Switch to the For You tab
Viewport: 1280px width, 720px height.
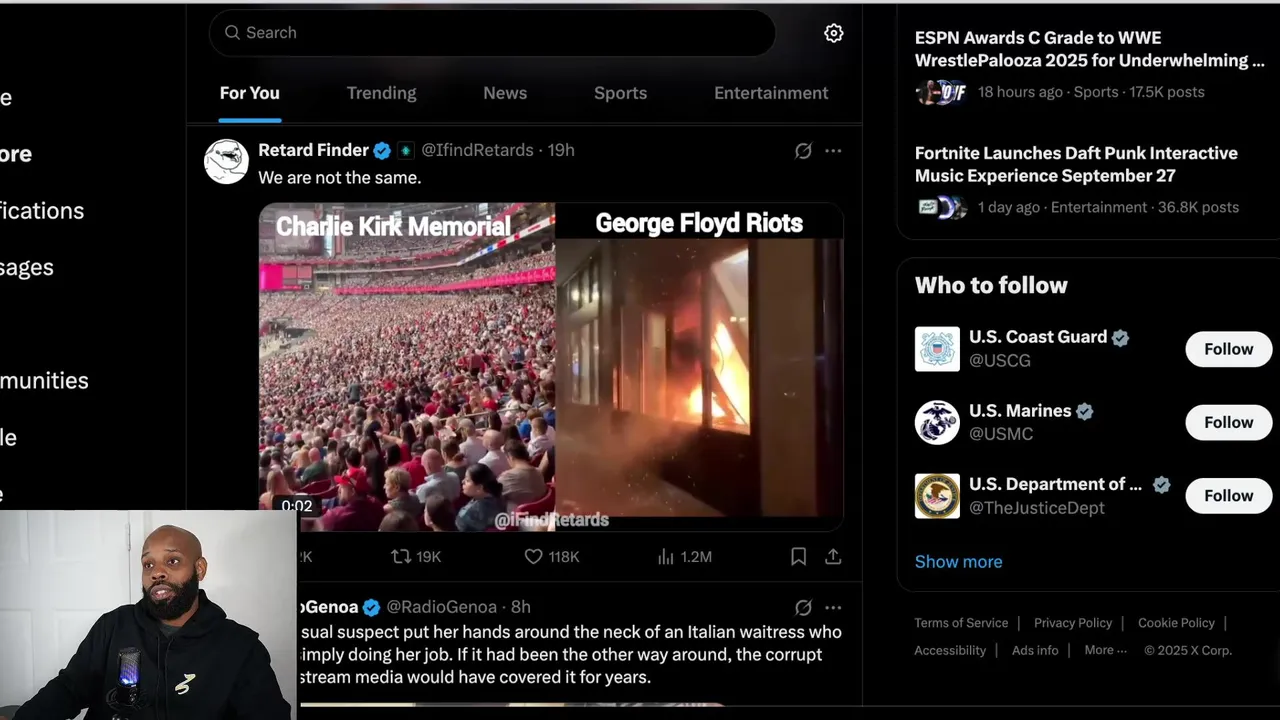pos(250,93)
